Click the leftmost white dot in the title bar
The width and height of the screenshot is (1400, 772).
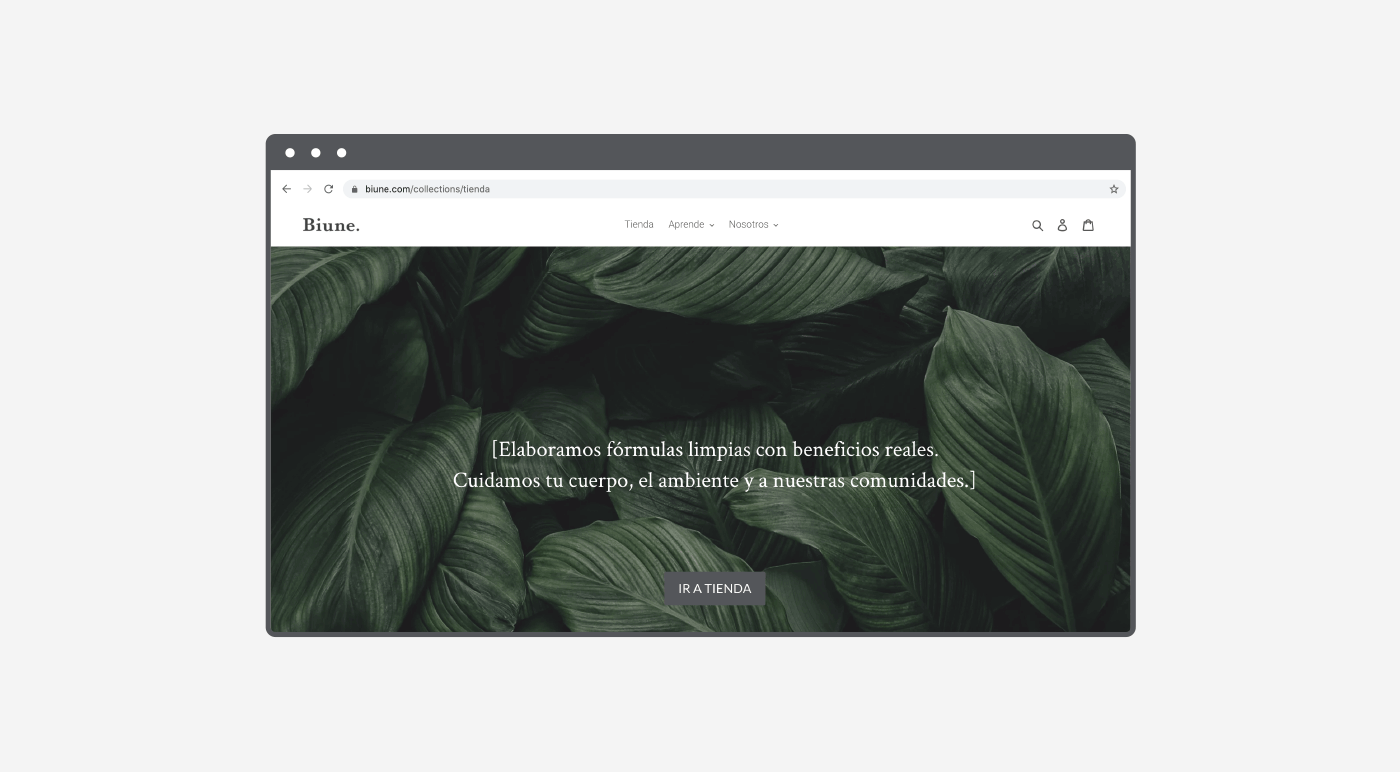coord(290,153)
